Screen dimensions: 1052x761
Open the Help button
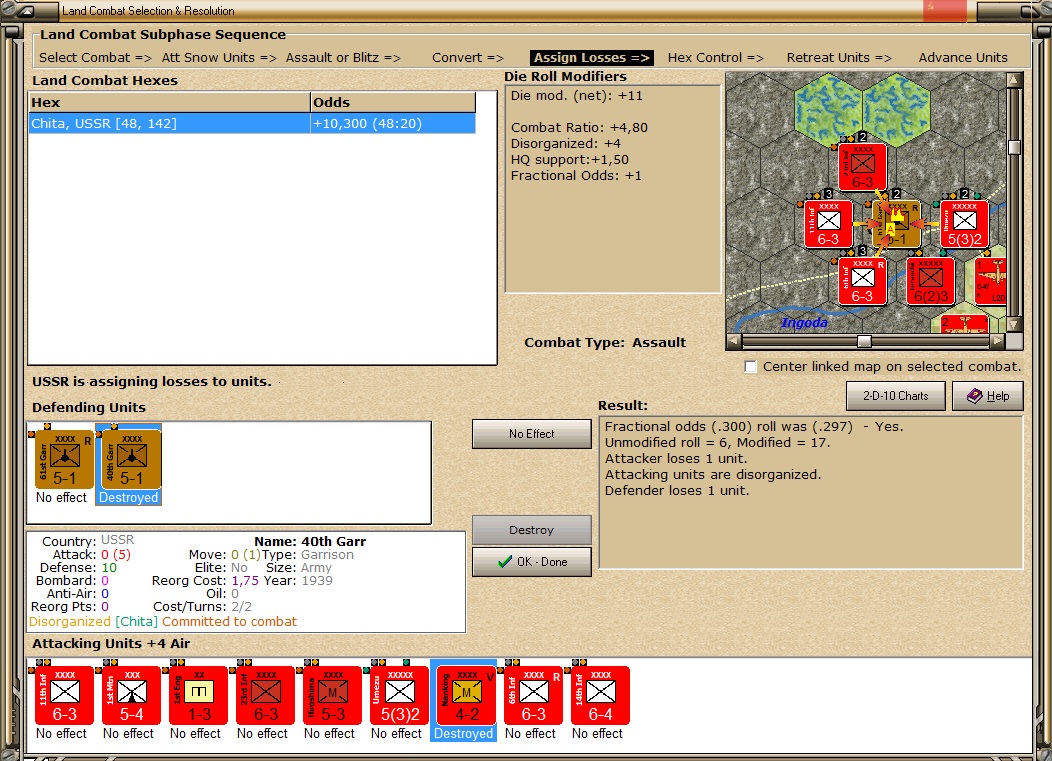tap(988, 396)
